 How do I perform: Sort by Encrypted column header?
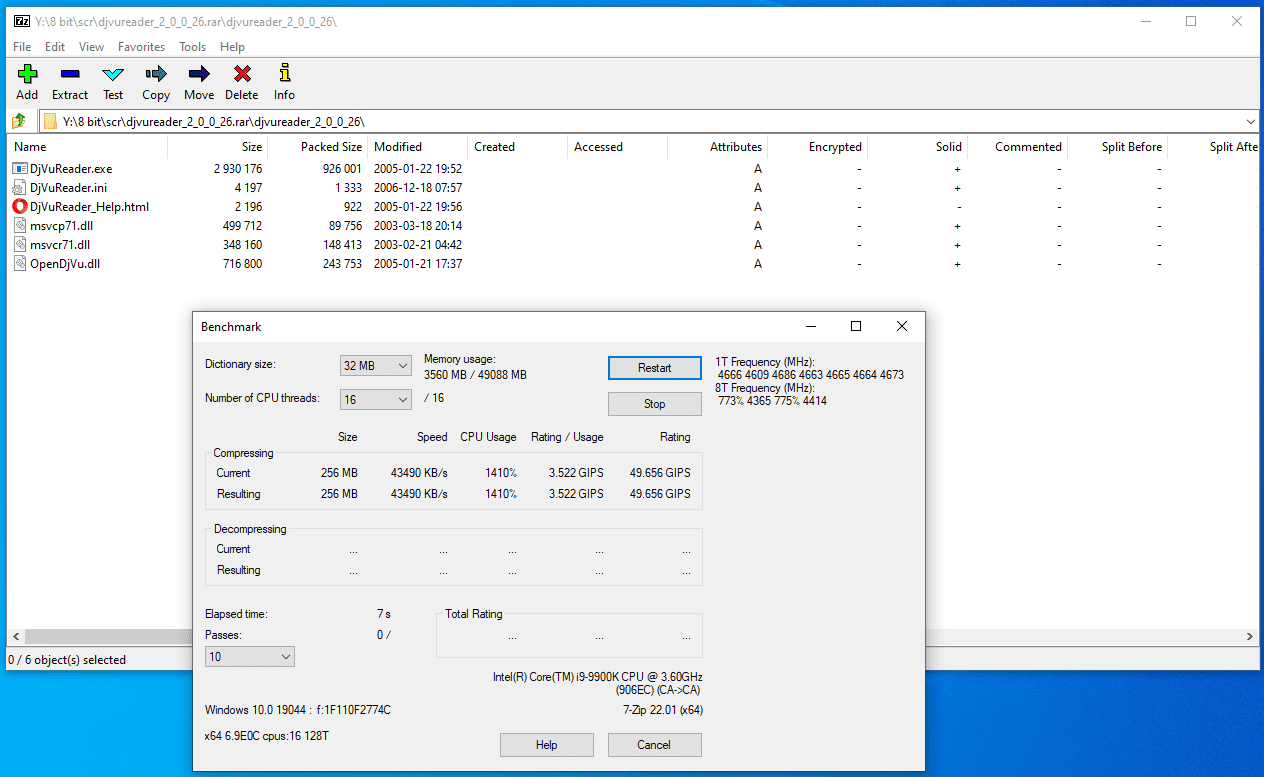[817, 147]
